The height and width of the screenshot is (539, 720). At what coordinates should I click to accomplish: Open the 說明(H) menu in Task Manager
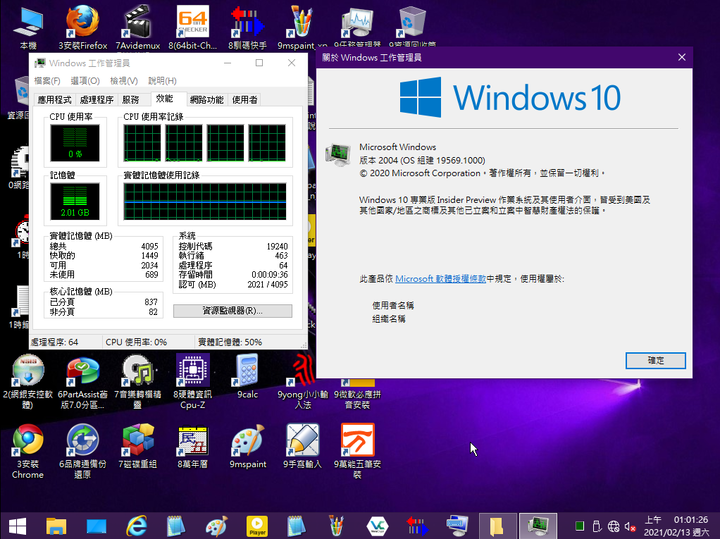(x=162, y=81)
